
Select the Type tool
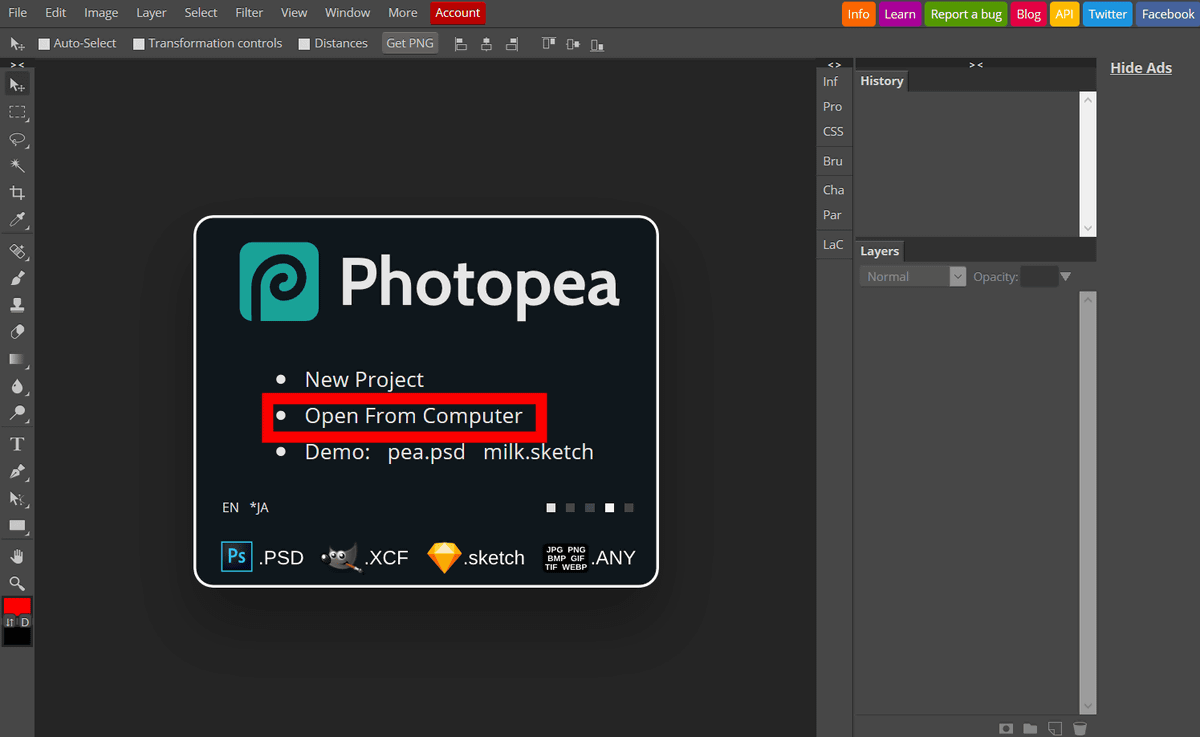[17, 444]
